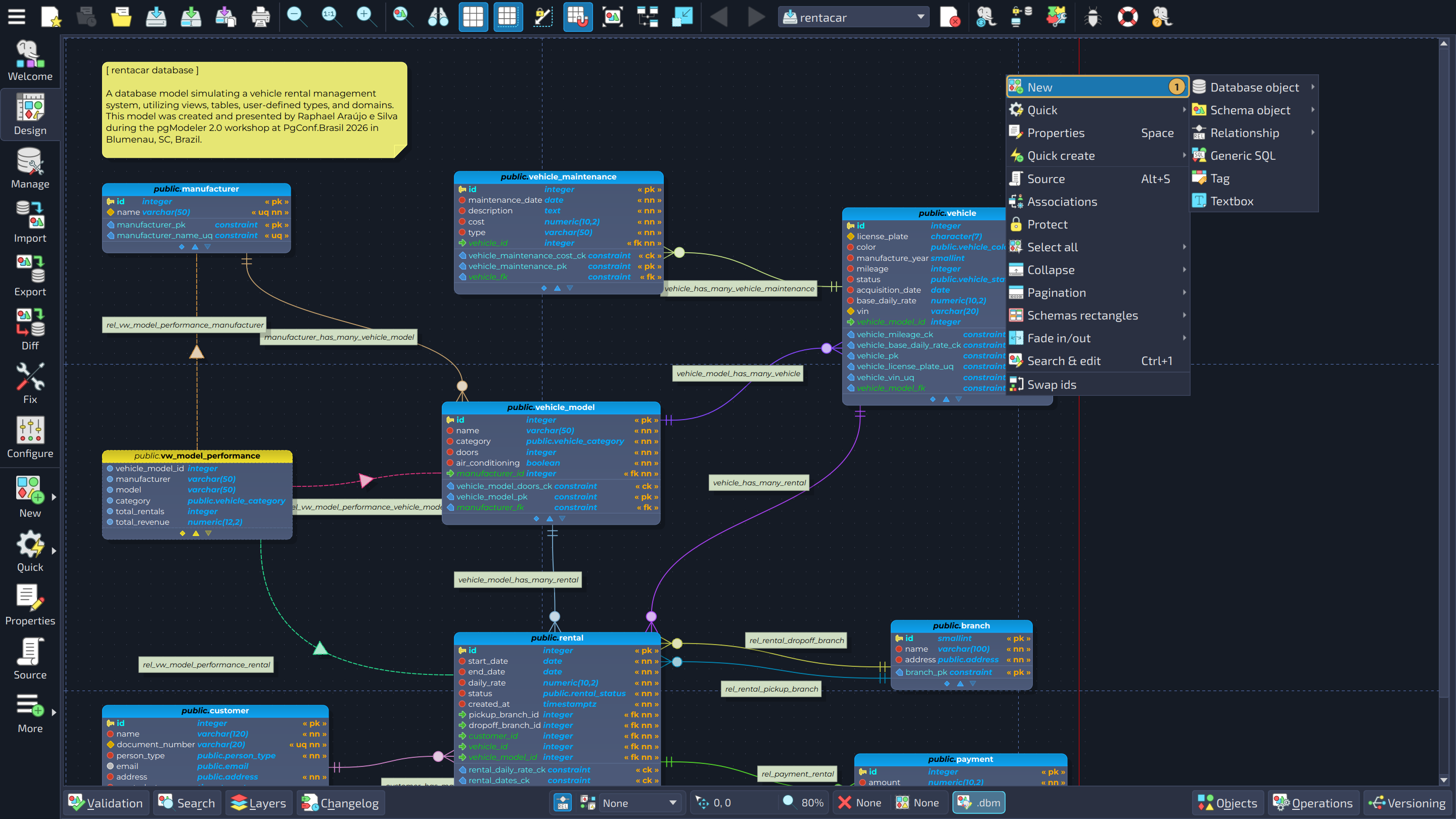1456x819 pixels.
Task: Toggle the page delimiters display button
Action: (508, 17)
